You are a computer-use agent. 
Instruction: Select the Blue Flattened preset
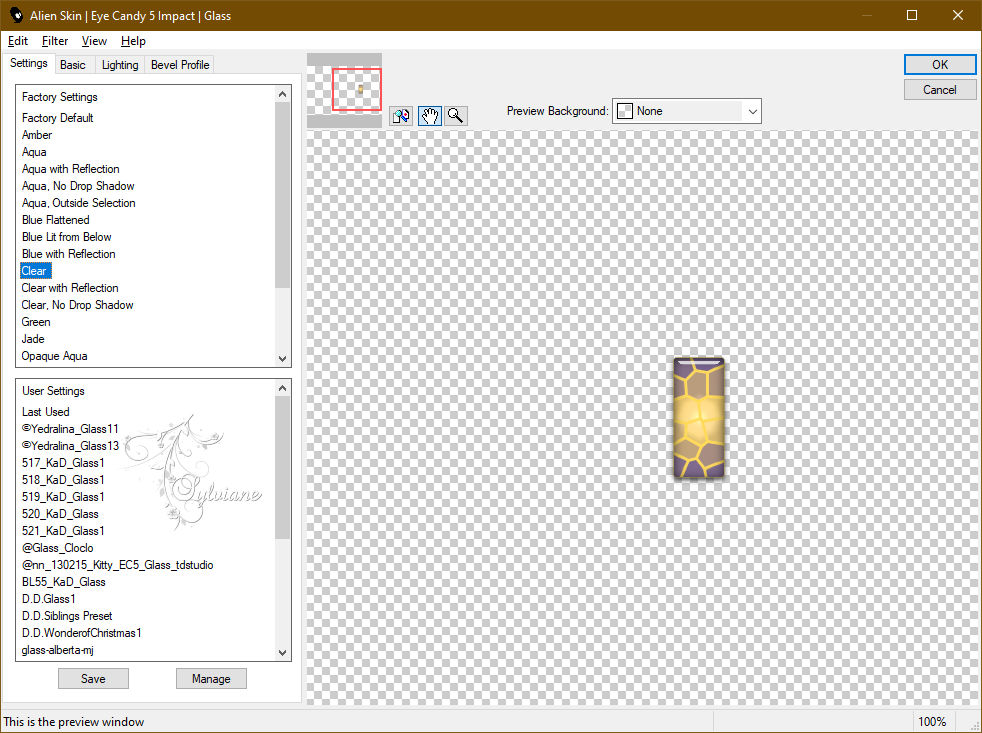[56, 220]
